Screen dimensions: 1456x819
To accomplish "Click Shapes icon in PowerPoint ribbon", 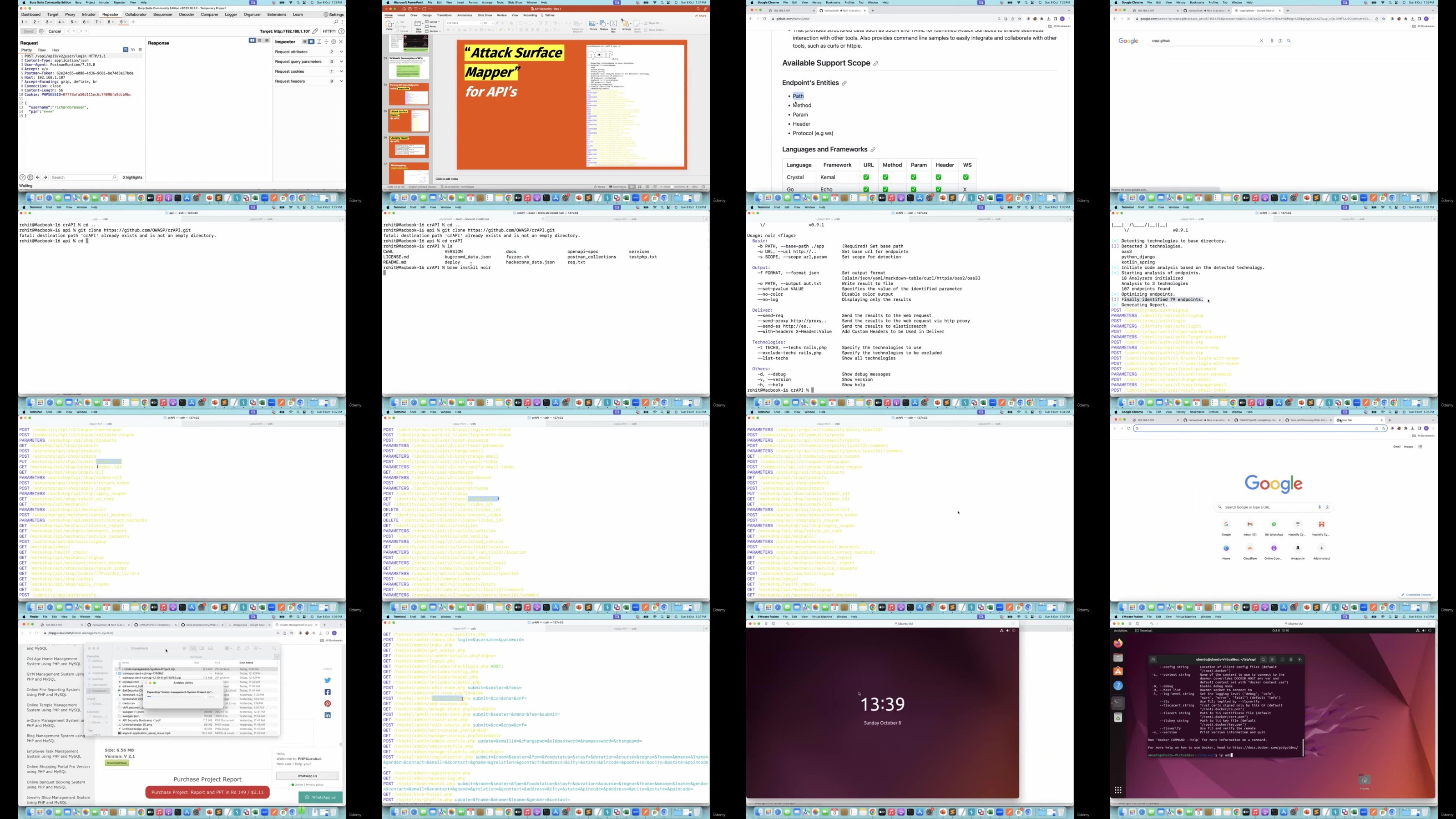I will point(604,24).
